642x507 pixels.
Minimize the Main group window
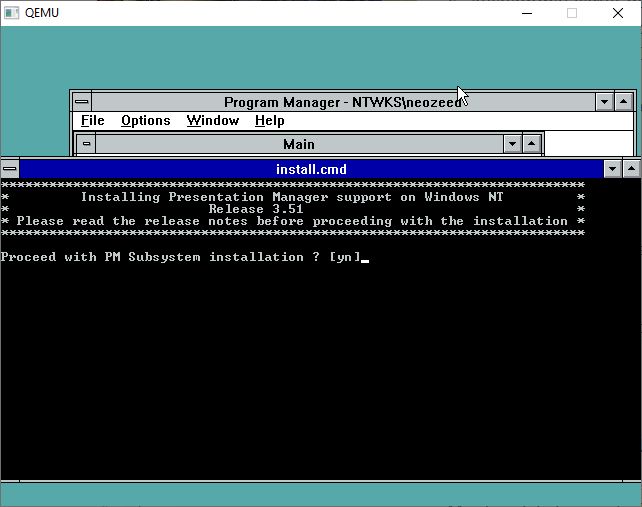tap(512, 144)
